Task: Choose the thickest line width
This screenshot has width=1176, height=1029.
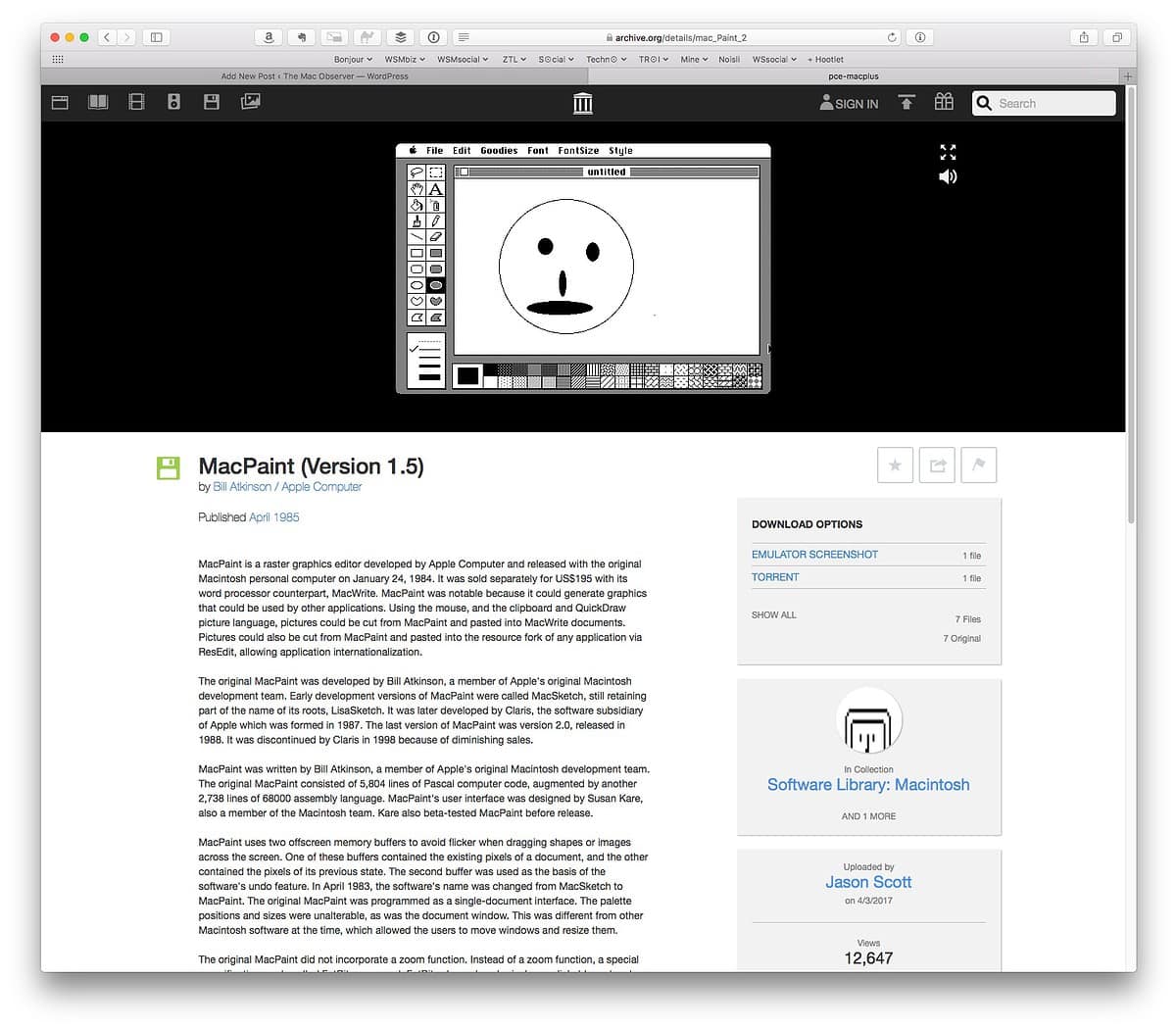Action: 429,376
